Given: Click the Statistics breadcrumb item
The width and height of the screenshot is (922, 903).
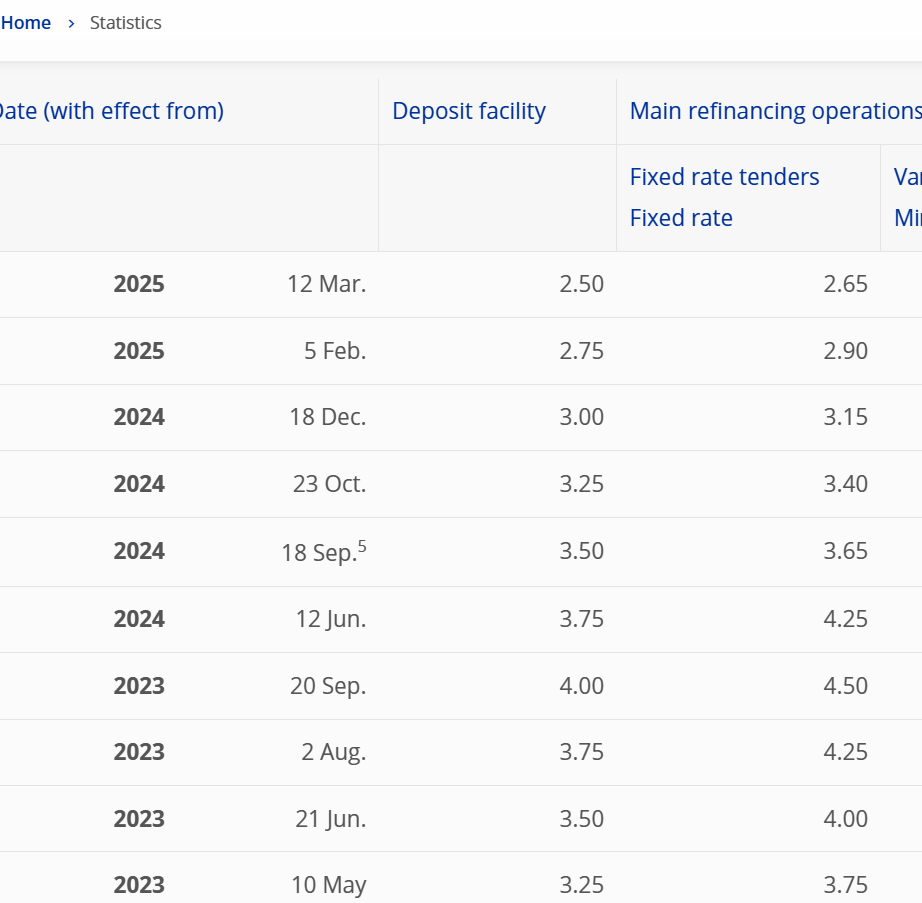Looking at the screenshot, I should [x=125, y=23].
